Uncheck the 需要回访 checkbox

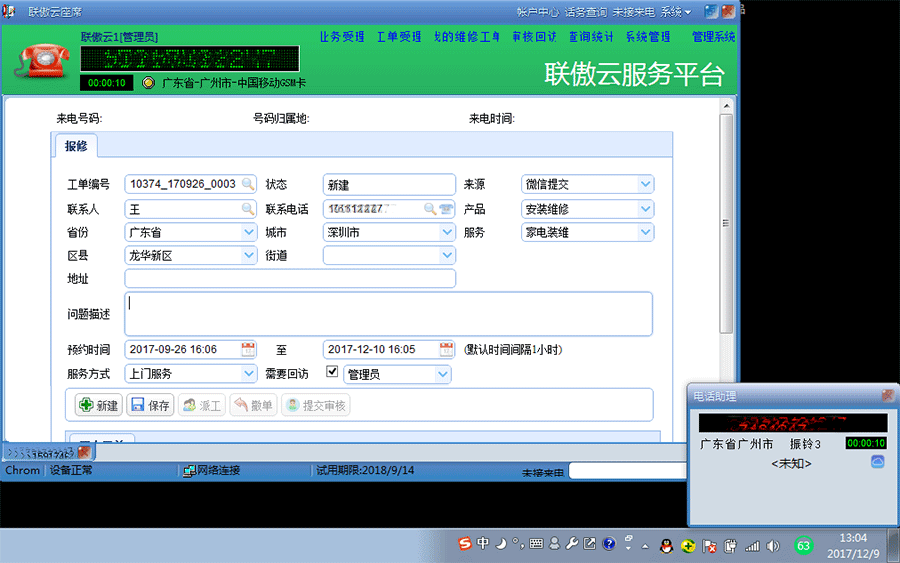coord(333,373)
